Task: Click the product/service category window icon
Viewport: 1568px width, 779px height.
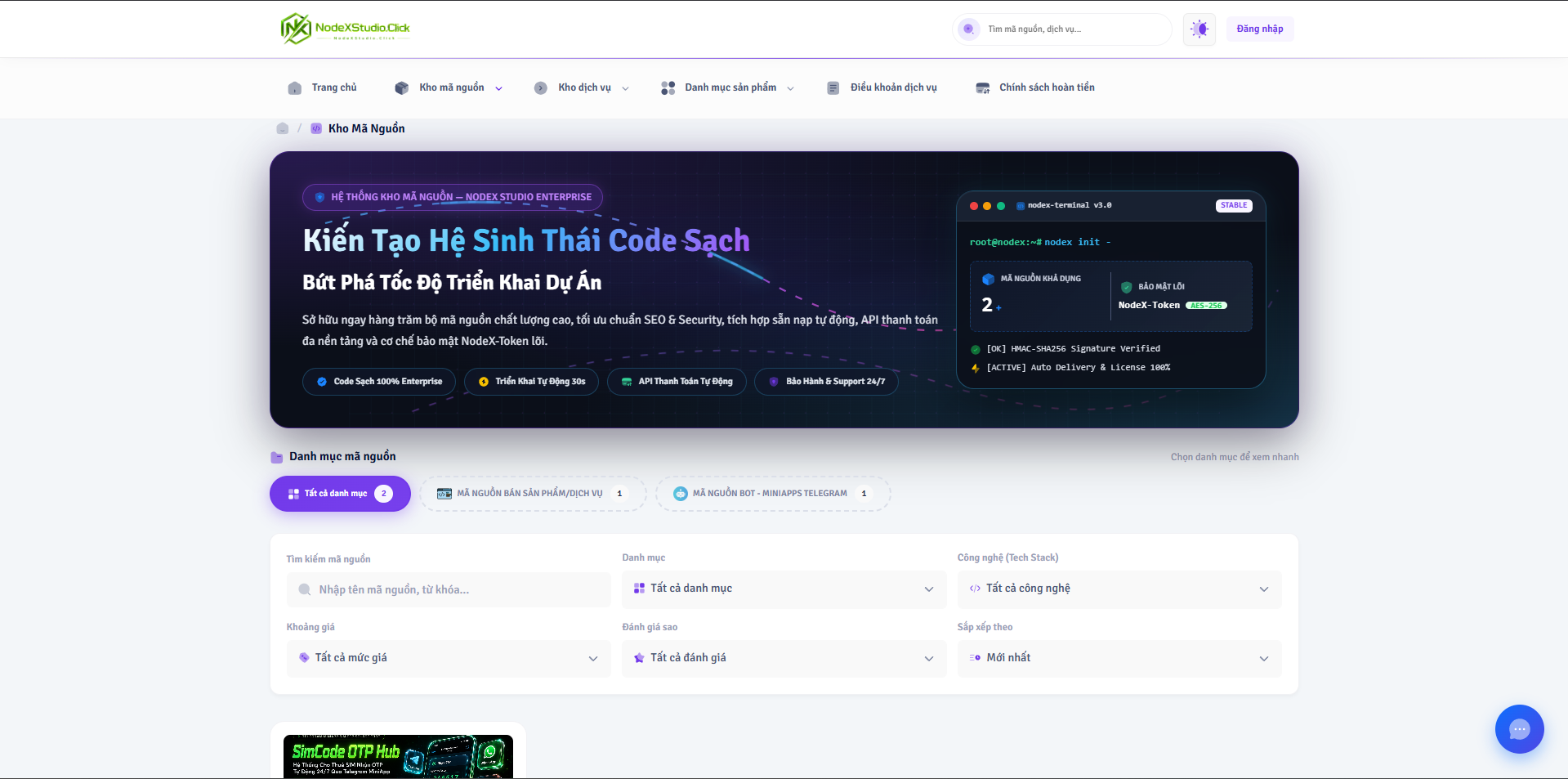Action: pyautogui.click(x=444, y=494)
